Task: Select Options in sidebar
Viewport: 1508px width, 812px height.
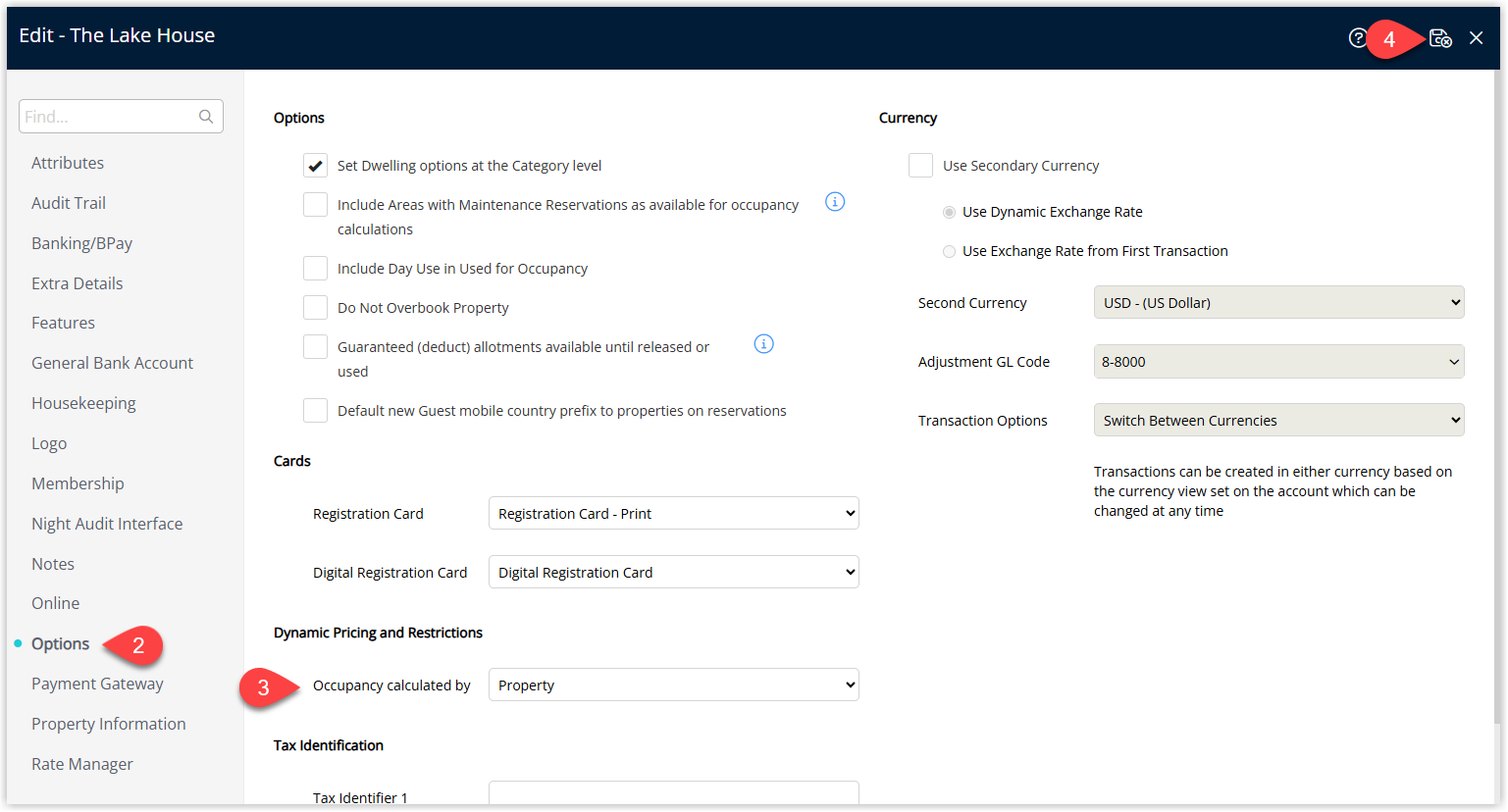Action: (x=60, y=643)
